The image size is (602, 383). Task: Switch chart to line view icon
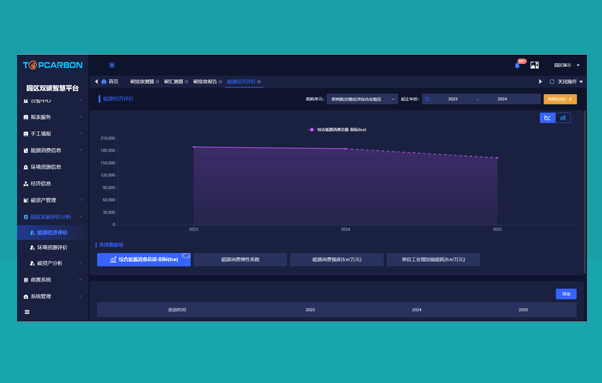click(547, 118)
